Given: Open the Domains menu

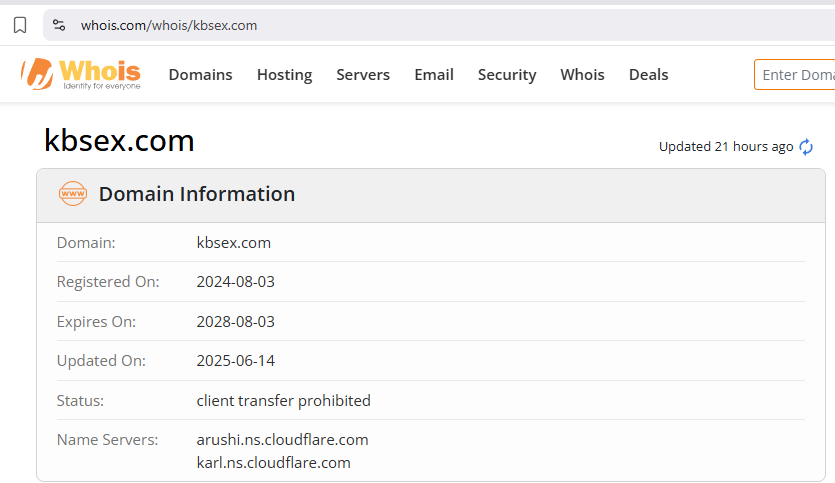Looking at the screenshot, I should tap(200, 75).
